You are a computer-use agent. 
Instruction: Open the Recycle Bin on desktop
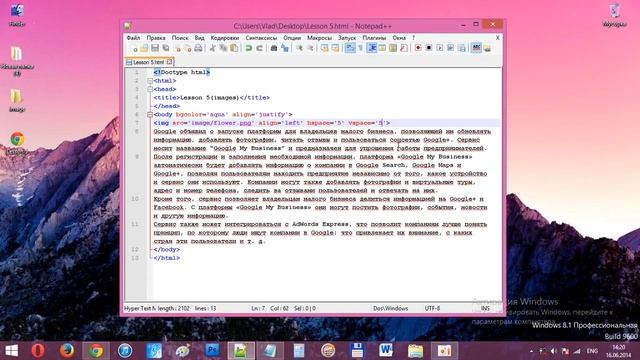click(x=614, y=16)
